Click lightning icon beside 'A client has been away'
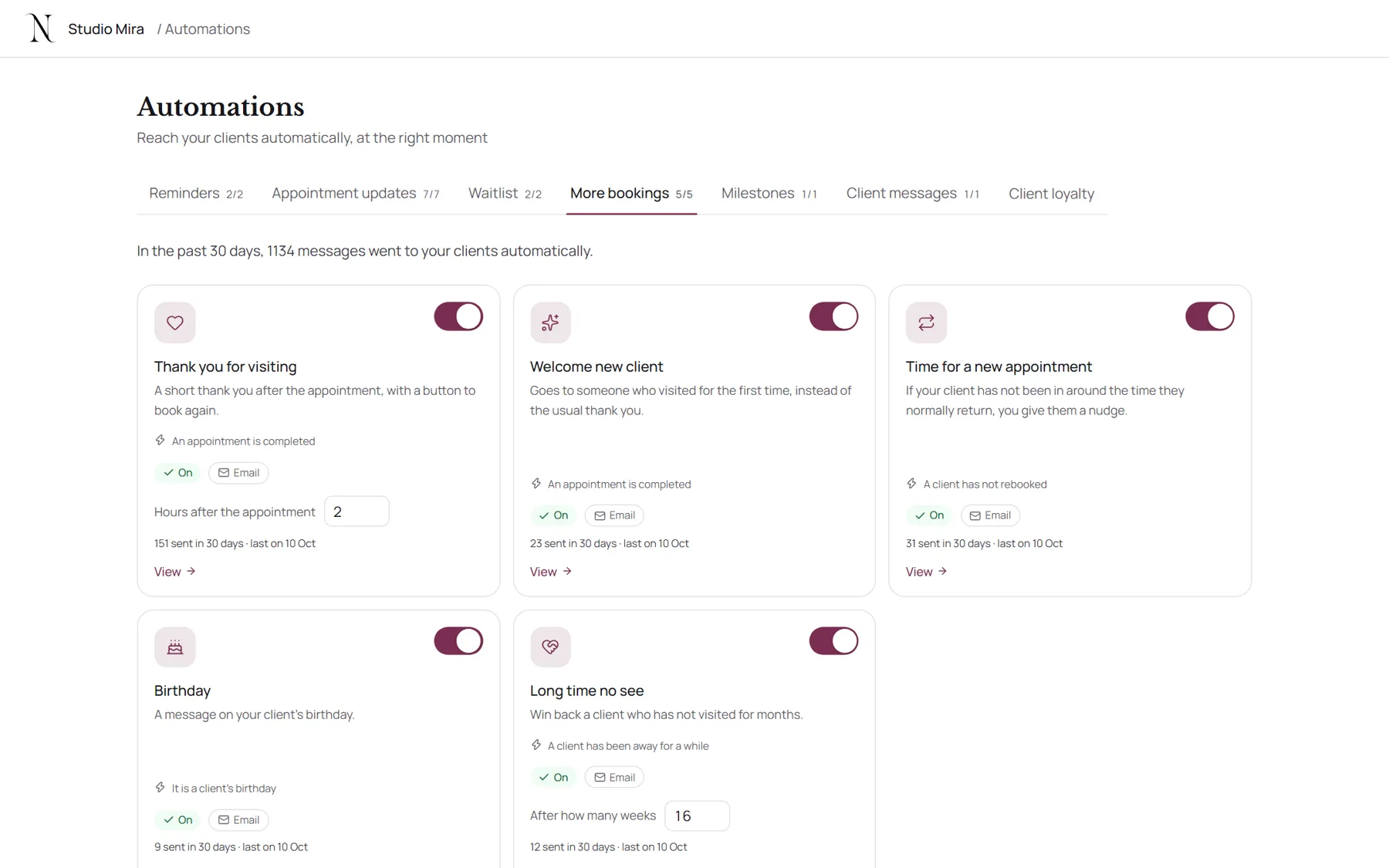This screenshot has width=1389, height=868. tap(536, 745)
